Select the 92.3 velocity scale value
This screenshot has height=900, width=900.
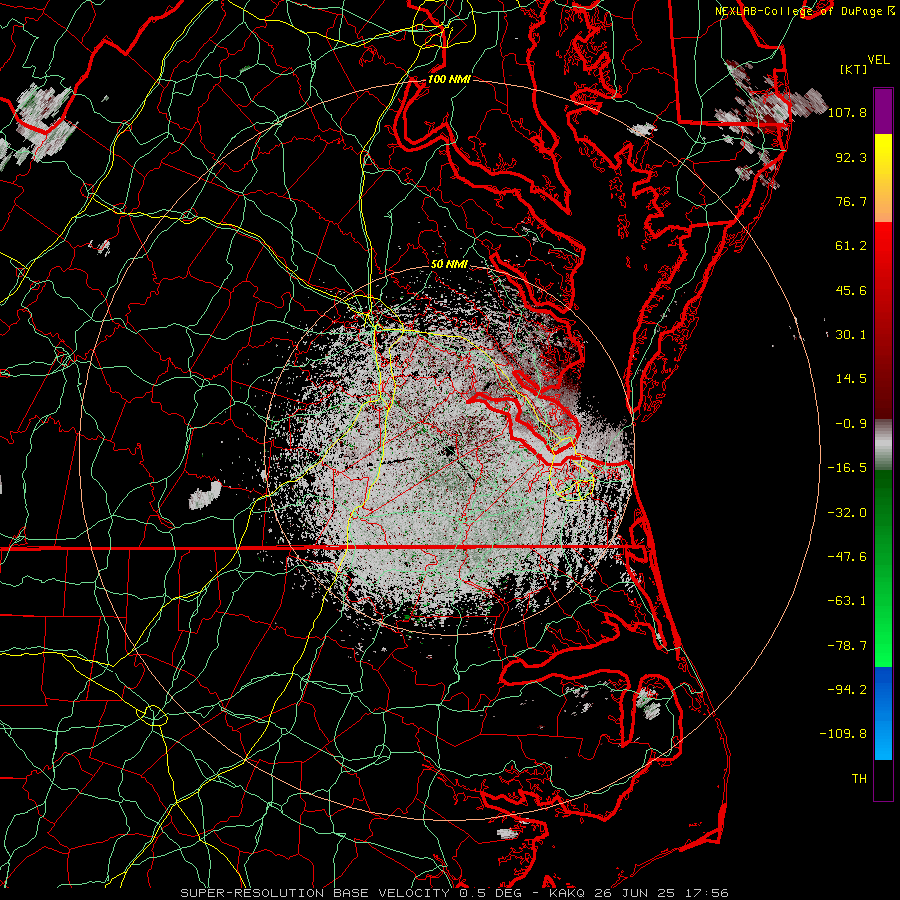[x=851, y=157]
